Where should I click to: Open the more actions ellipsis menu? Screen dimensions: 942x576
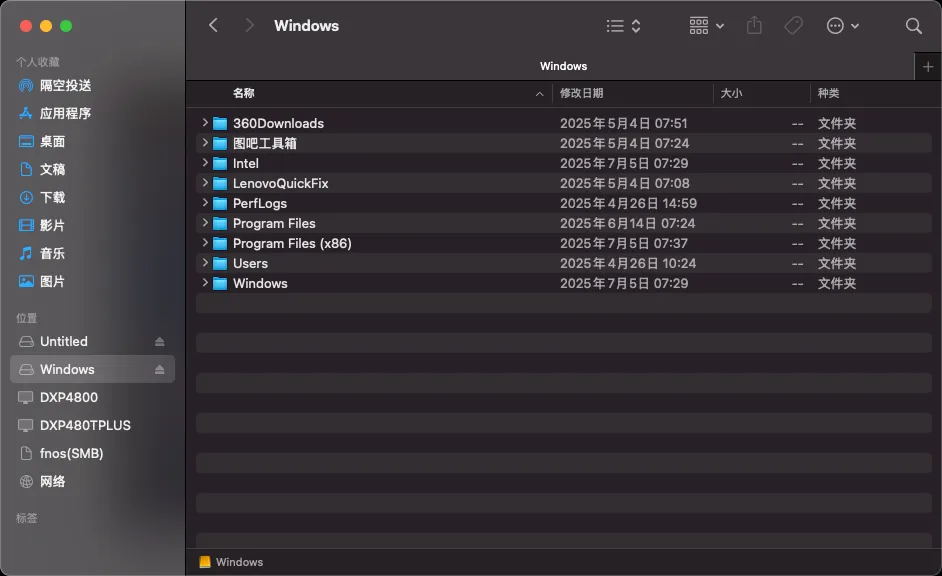(843, 26)
